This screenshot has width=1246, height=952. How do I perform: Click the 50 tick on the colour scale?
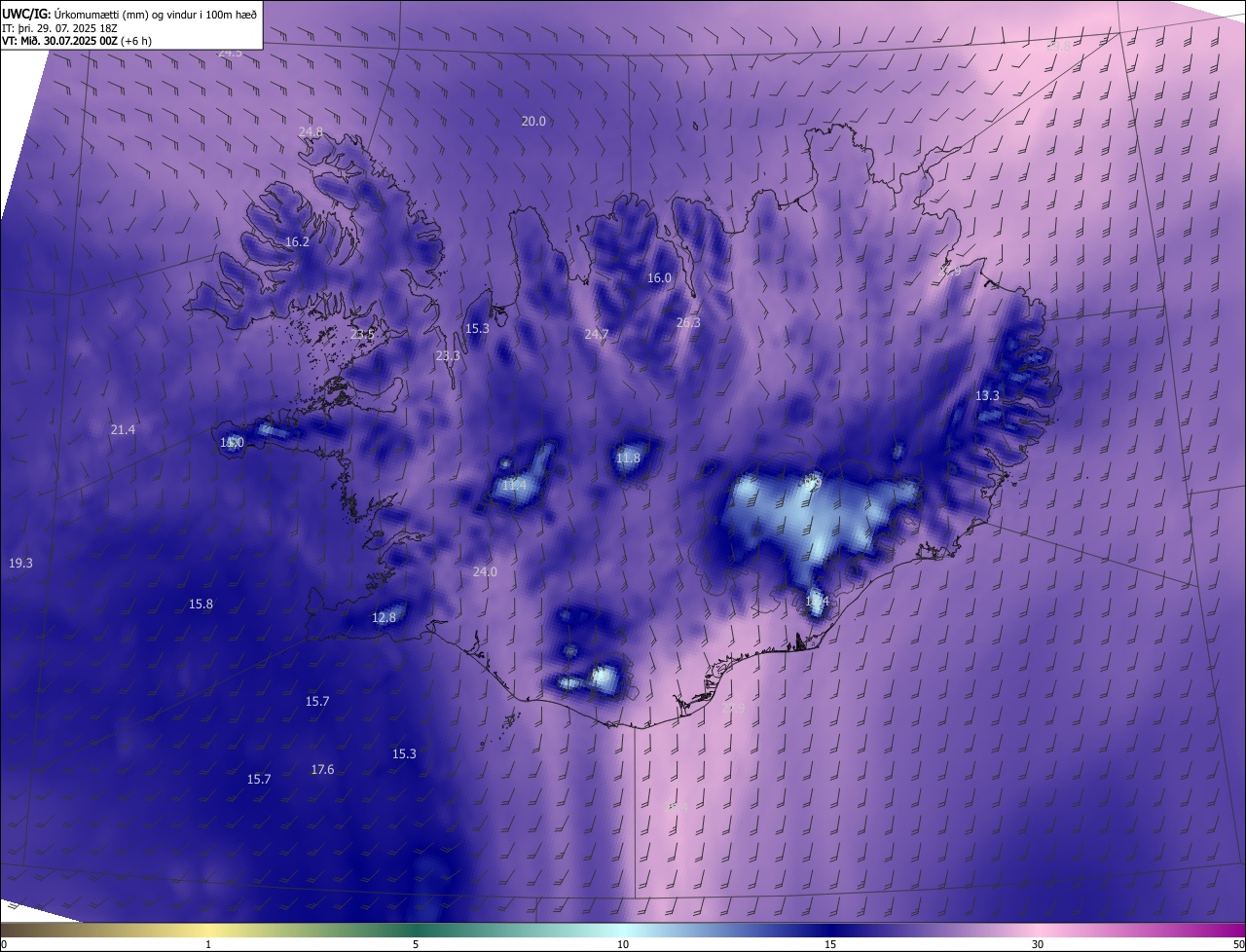click(1238, 945)
